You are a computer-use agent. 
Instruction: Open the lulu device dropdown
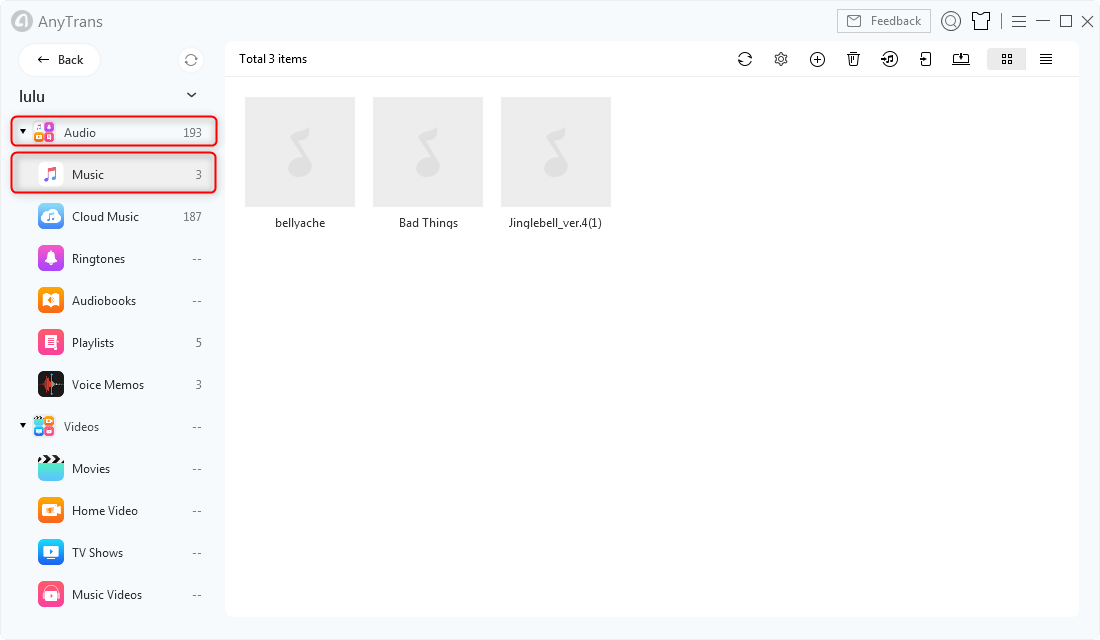tap(192, 95)
